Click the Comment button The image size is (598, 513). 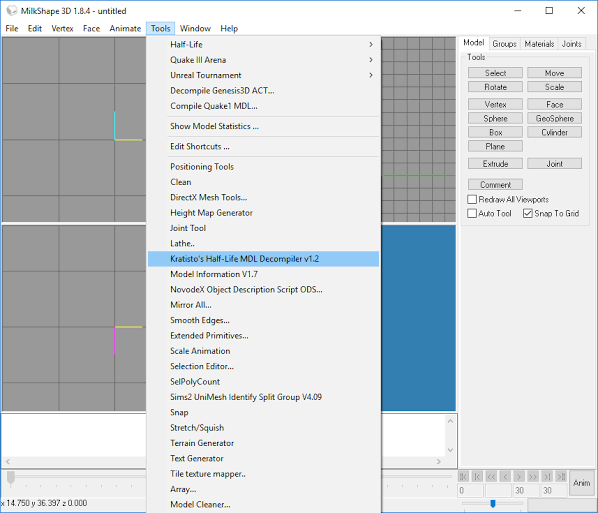[495, 185]
